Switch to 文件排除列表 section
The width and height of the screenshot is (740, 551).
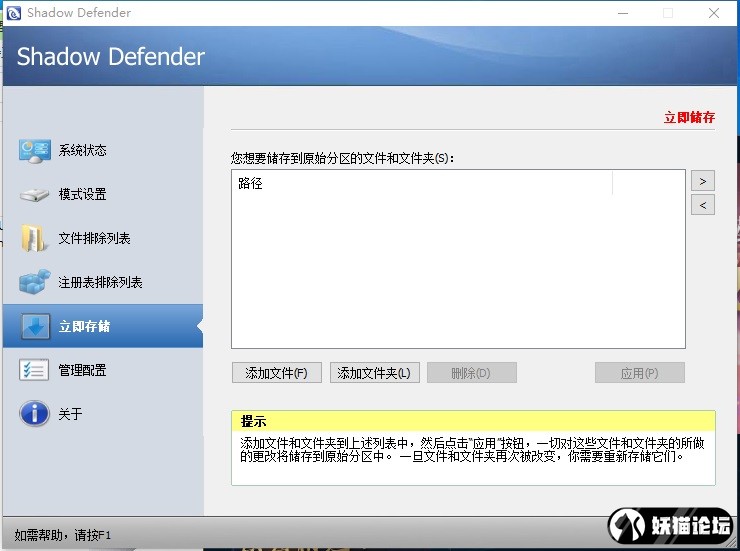[x=103, y=238]
